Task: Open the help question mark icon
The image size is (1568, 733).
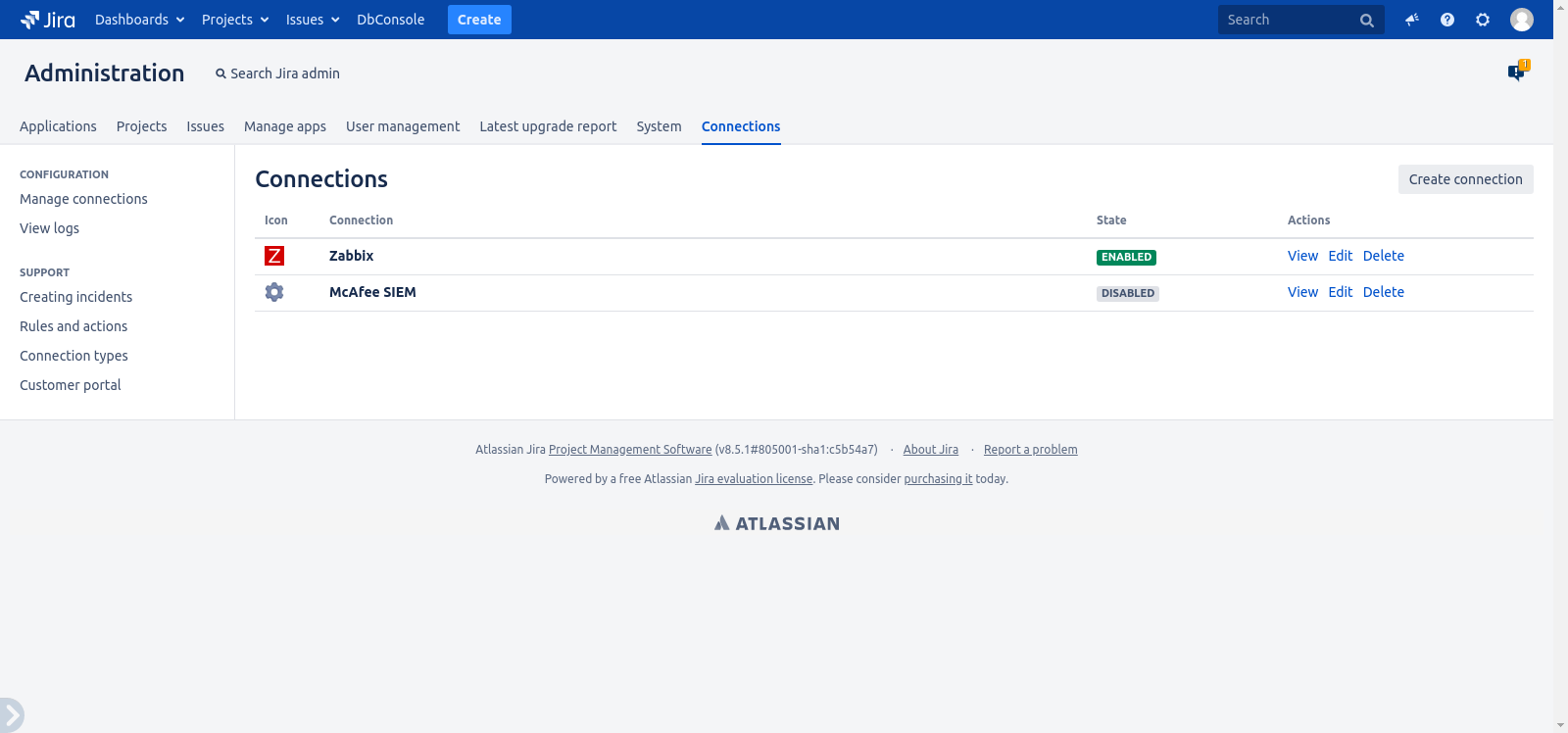Action: (x=1447, y=20)
